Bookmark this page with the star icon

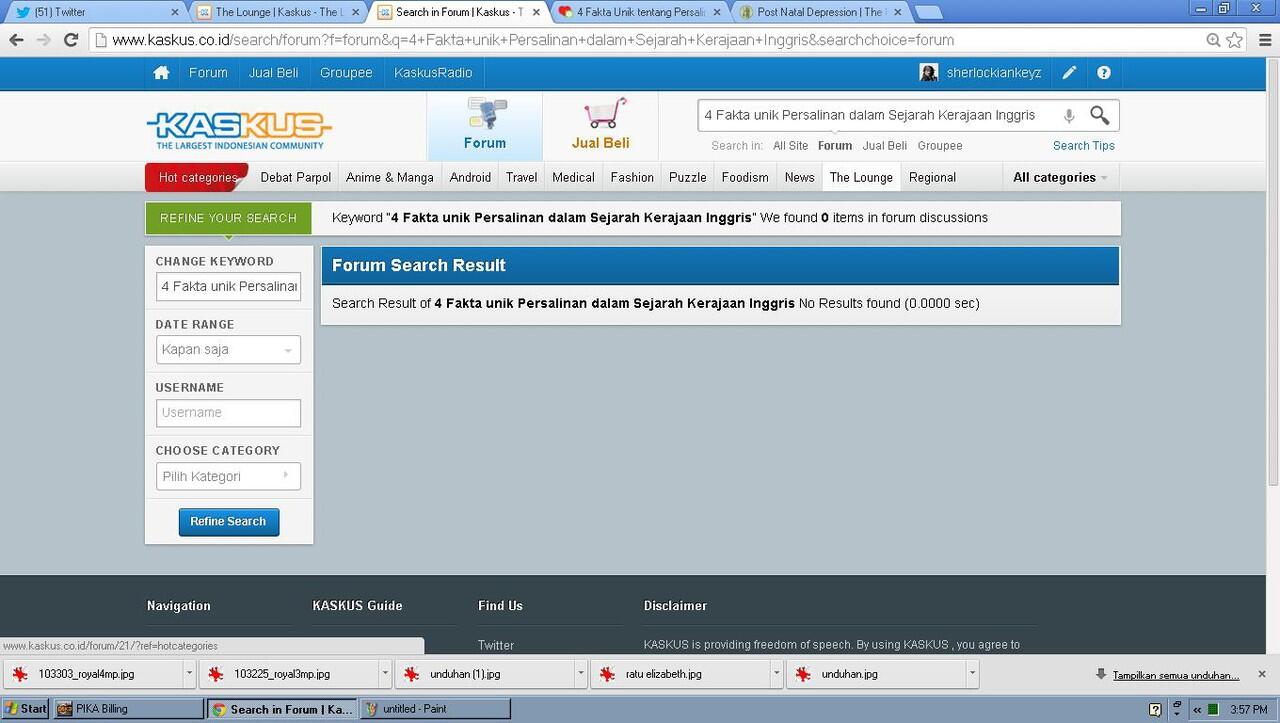point(1235,40)
